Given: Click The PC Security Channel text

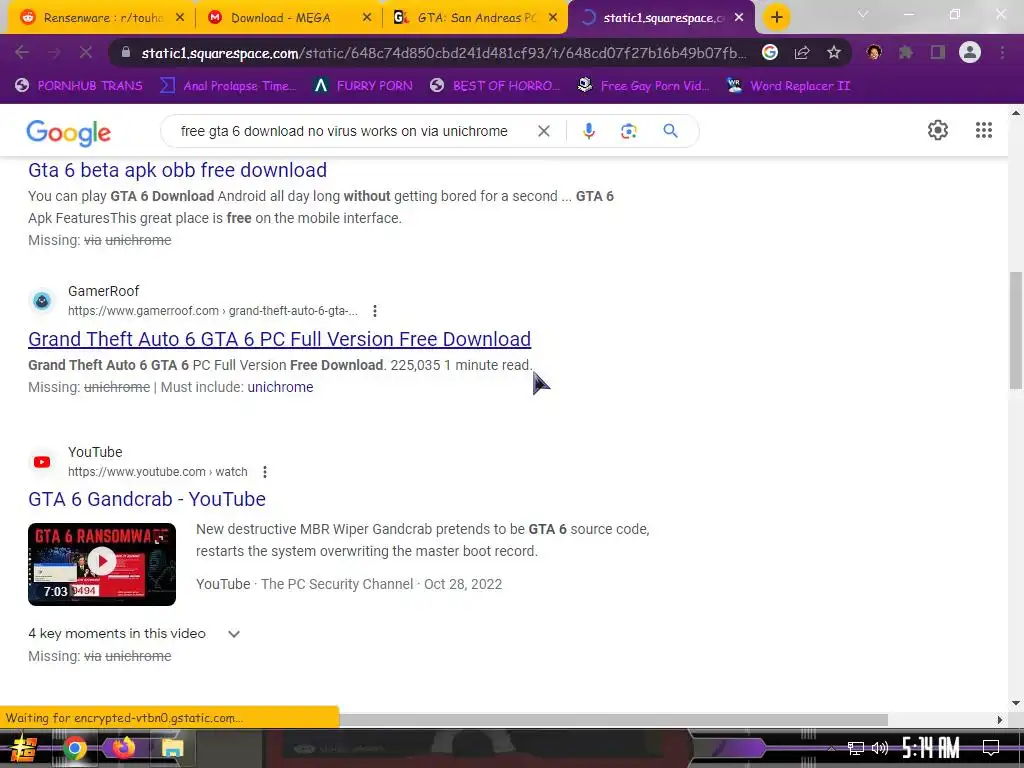Looking at the screenshot, I should click(x=337, y=584).
